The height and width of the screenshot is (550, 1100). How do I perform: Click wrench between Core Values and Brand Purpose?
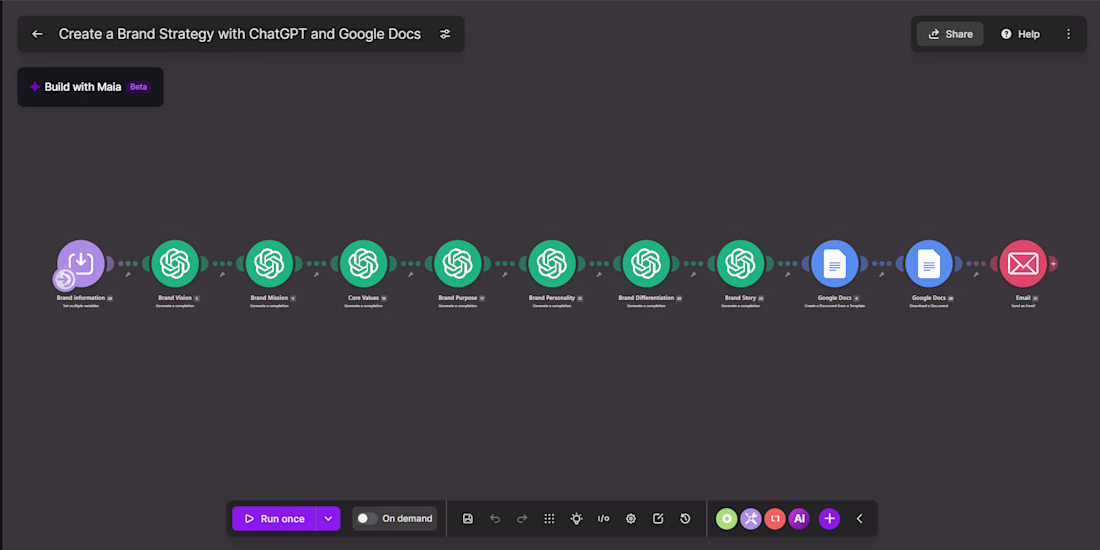tap(410, 274)
